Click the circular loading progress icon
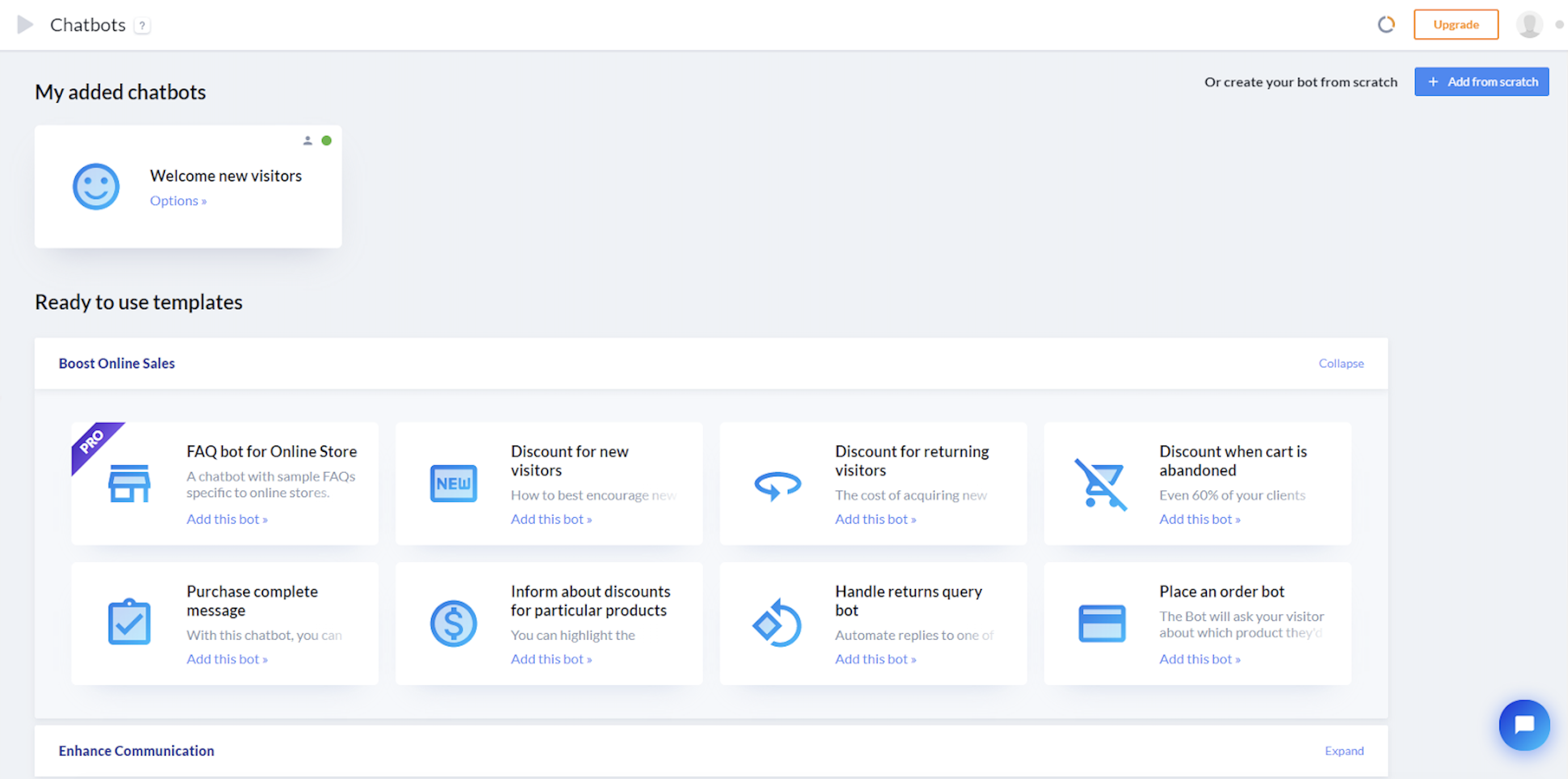Viewport: 1568px width, 779px height. click(1386, 24)
